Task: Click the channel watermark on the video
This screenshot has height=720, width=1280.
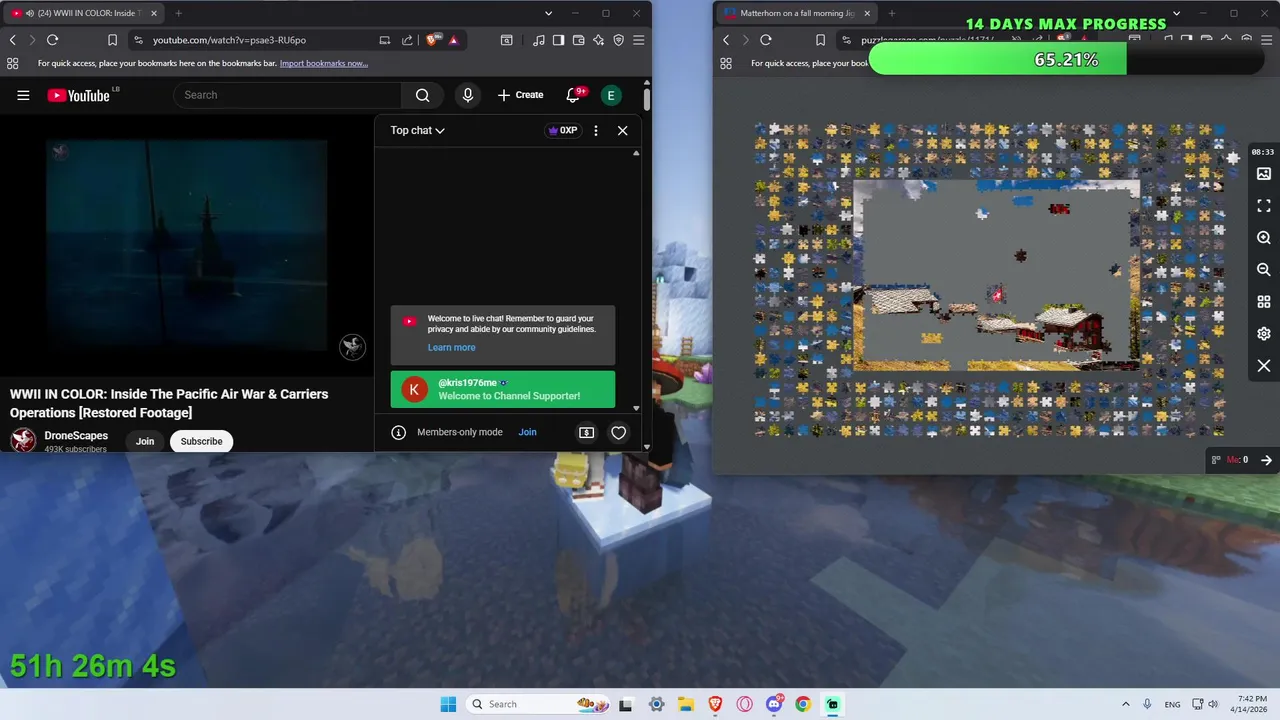Action: (352, 347)
